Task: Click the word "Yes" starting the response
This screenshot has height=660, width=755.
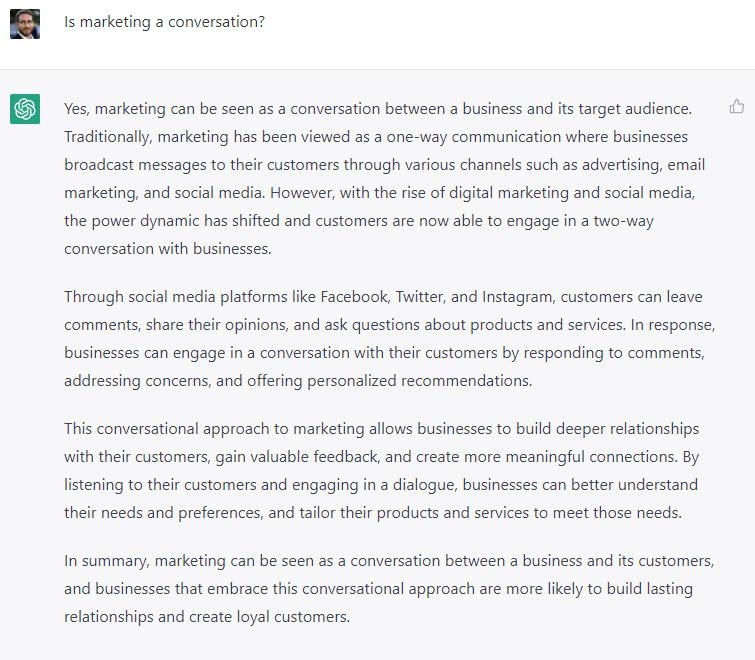Action: (x=76, y=108)
